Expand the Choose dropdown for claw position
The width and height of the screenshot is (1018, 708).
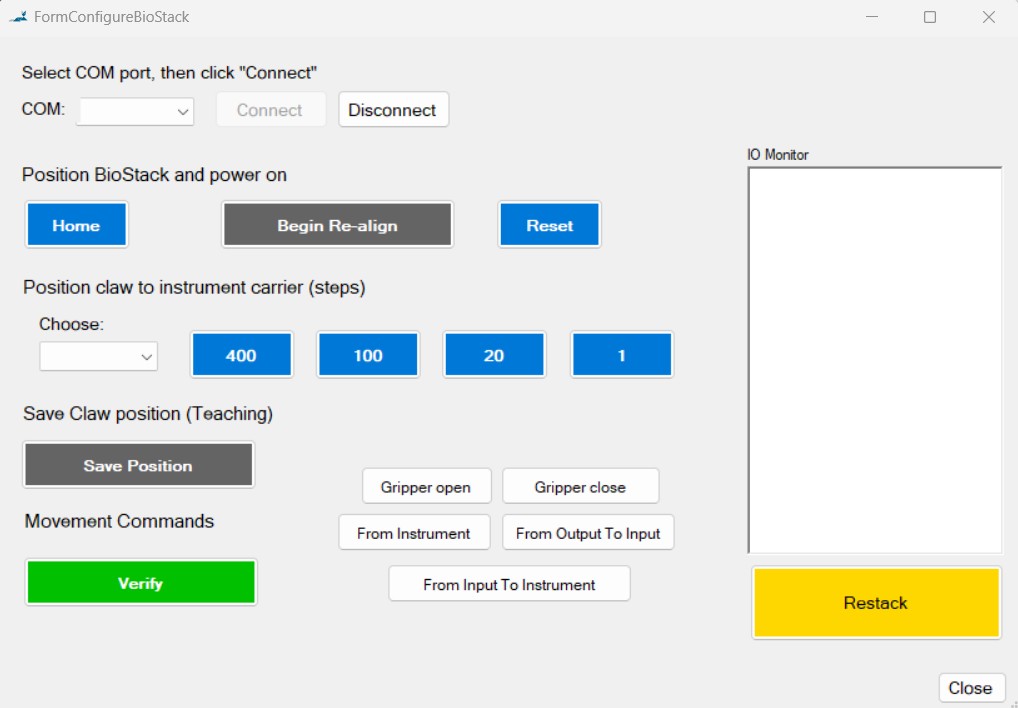click(x=99, y=356)
